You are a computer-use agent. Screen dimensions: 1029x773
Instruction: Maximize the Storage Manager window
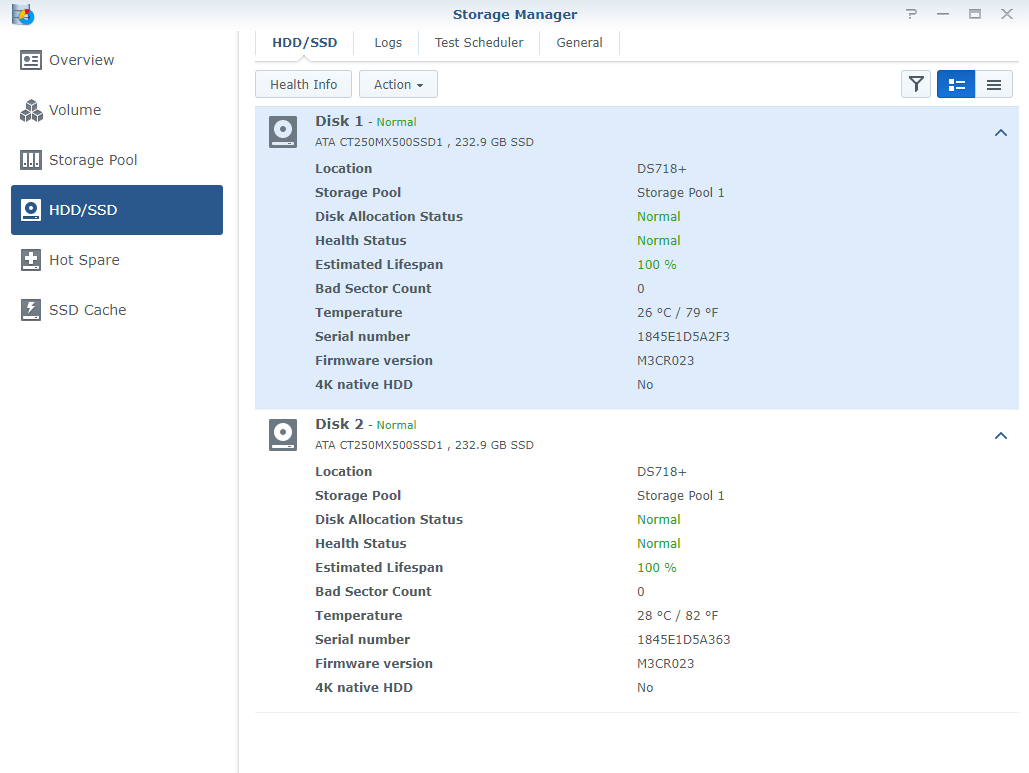tap(975, 14)
